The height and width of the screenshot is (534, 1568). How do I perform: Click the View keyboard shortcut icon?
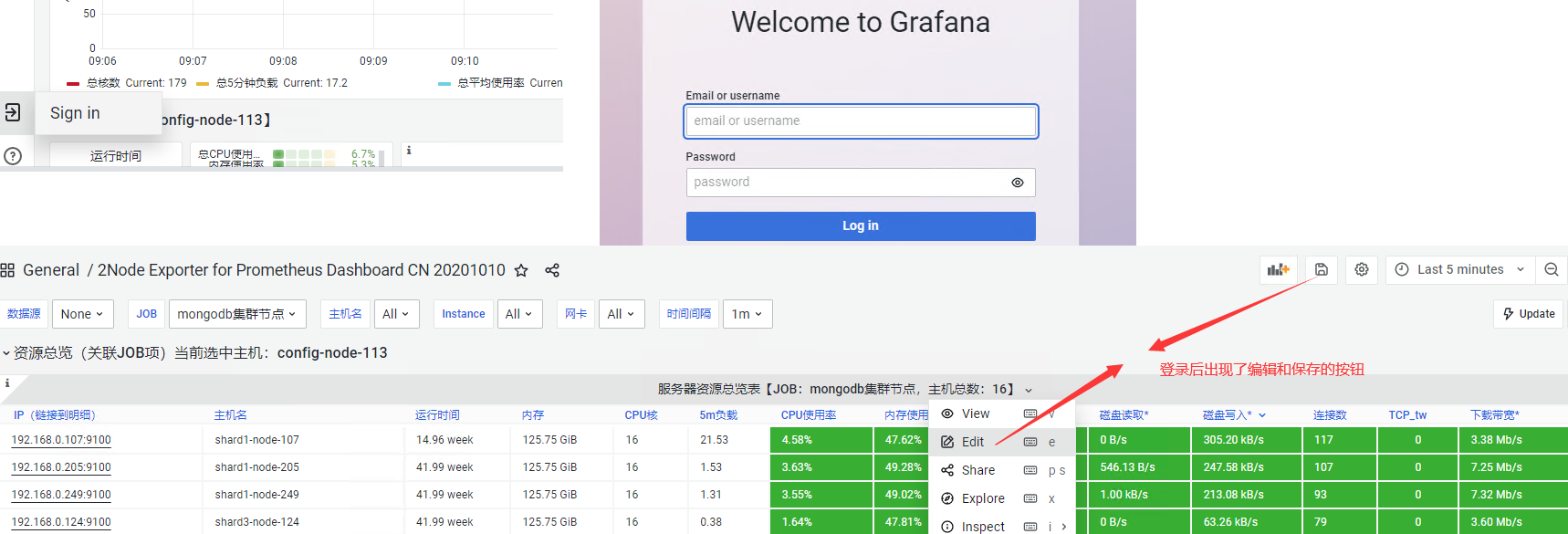tap(1030, 414)
